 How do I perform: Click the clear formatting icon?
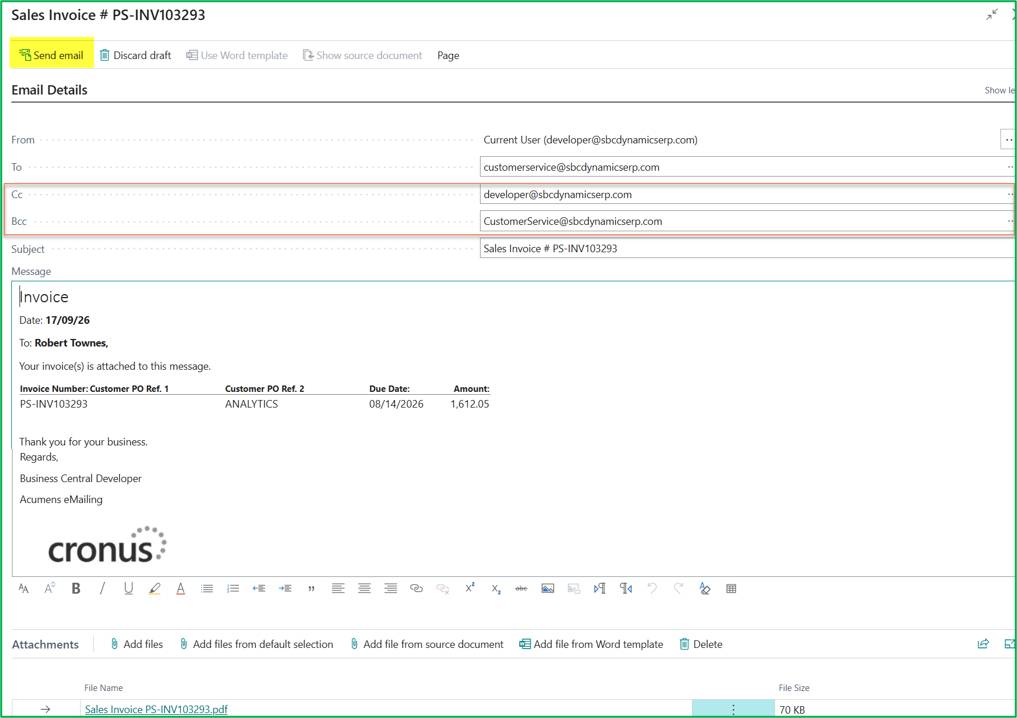pos(705,588)
